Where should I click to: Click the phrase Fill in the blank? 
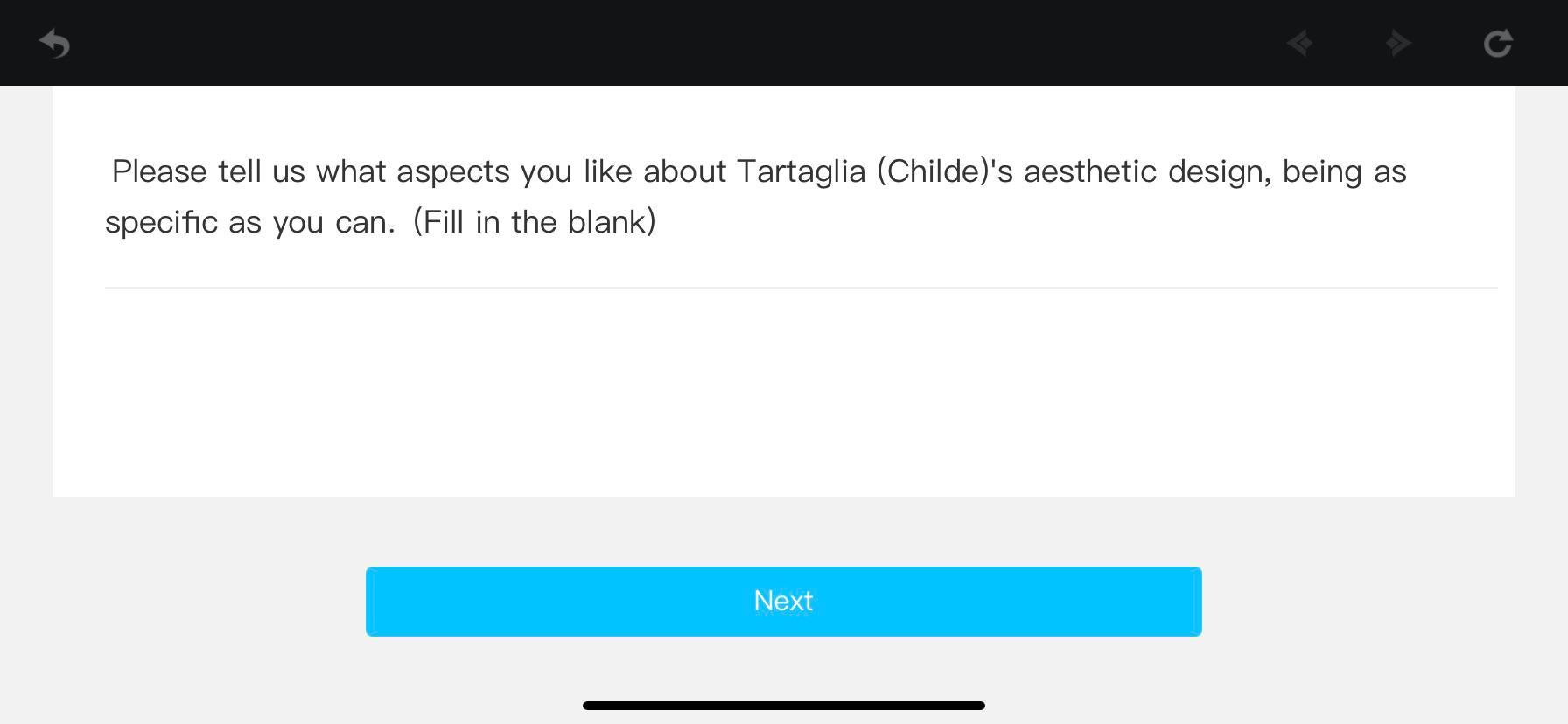[x=536, y=221]
